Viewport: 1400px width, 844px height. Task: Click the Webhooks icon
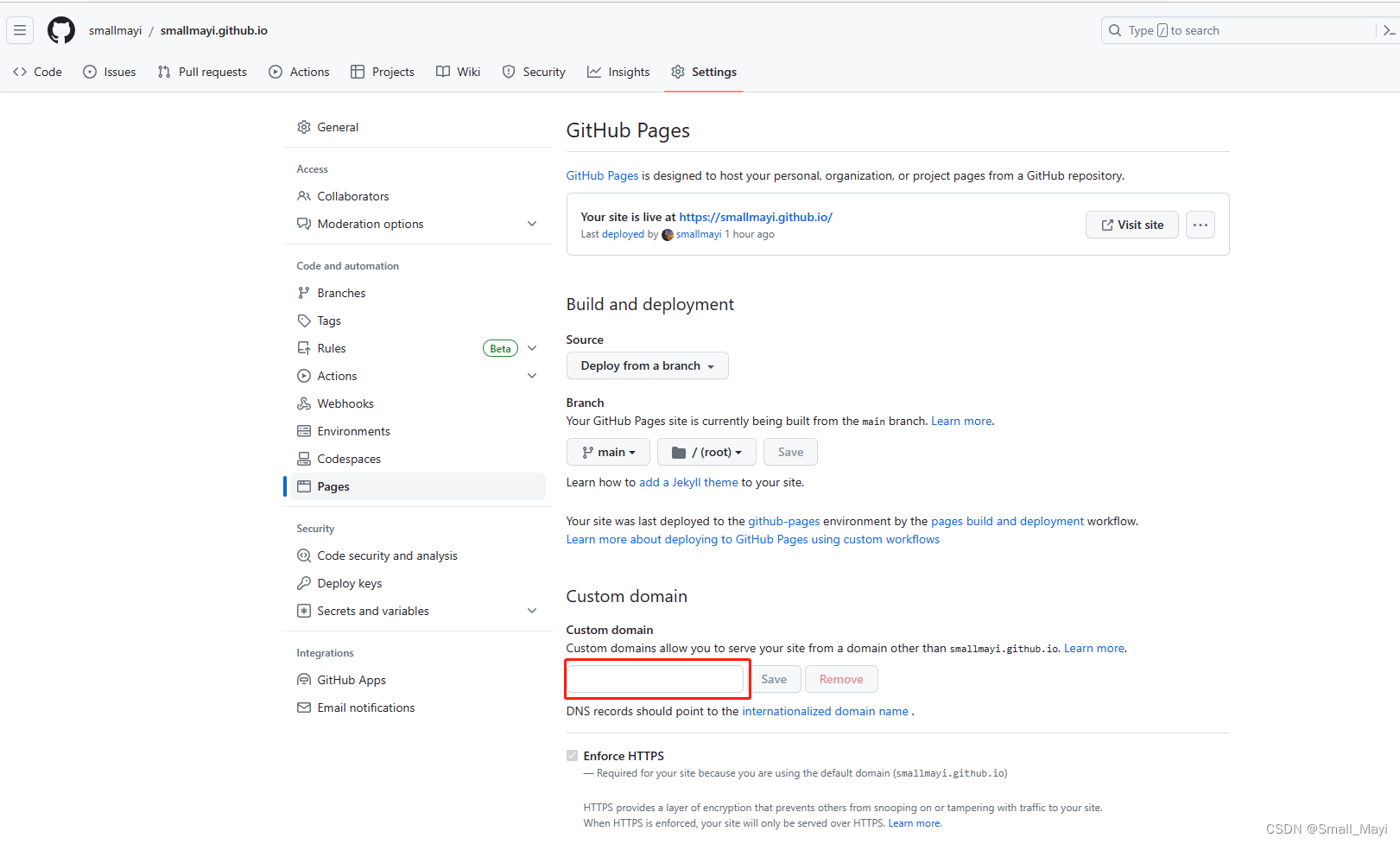point(304,403)
